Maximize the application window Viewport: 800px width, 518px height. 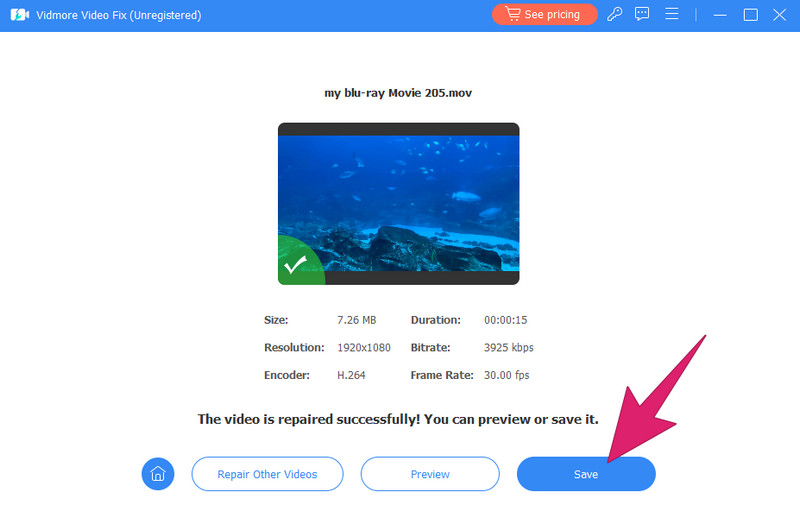click(x=750, y=15)
